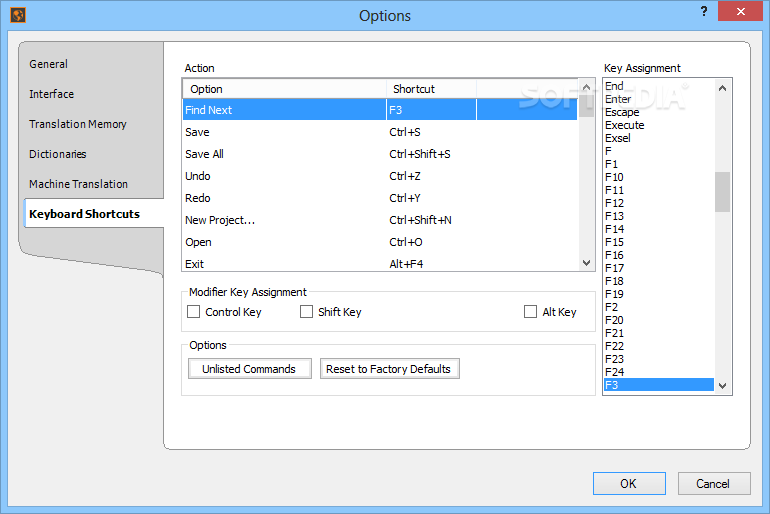The height and width of the screenshot is (514, 770).
Task: Click the Key Assignment list scrollbar thumb
Action: tap(722, 192)
